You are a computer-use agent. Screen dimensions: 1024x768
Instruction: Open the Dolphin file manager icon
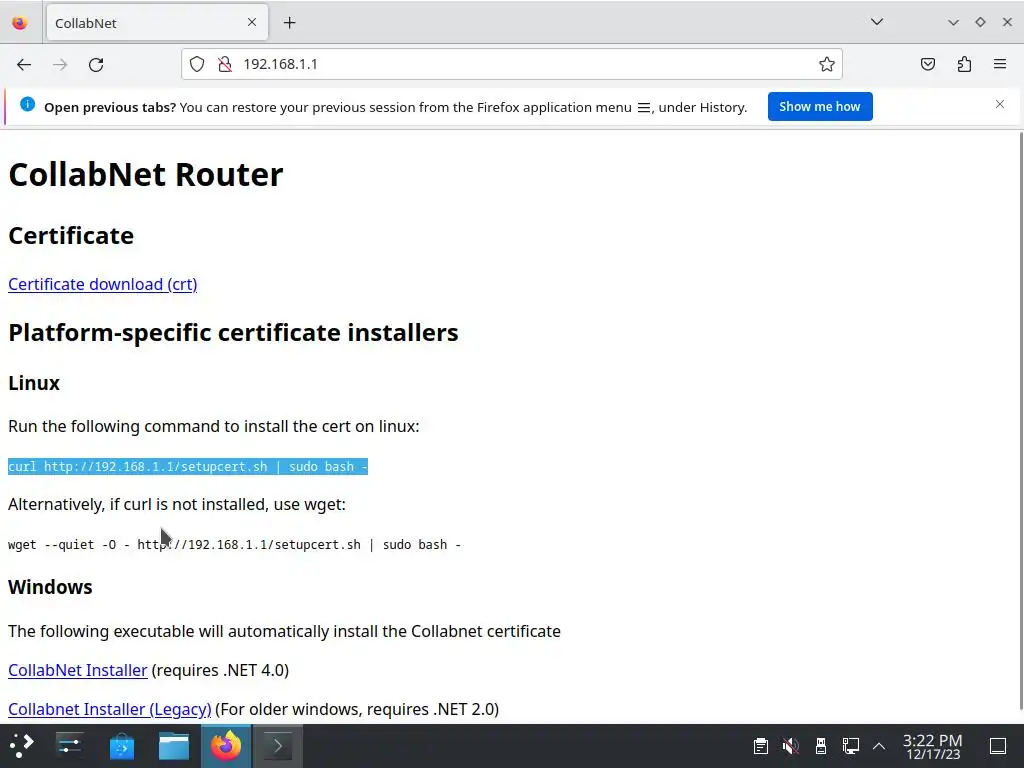point(174,746)
